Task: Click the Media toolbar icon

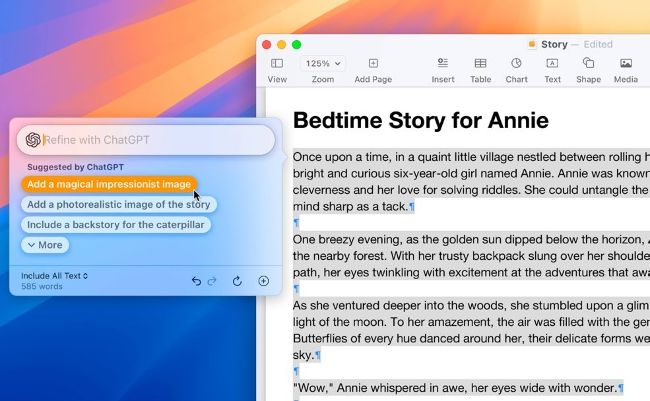Action: click(x=626, y=64)
